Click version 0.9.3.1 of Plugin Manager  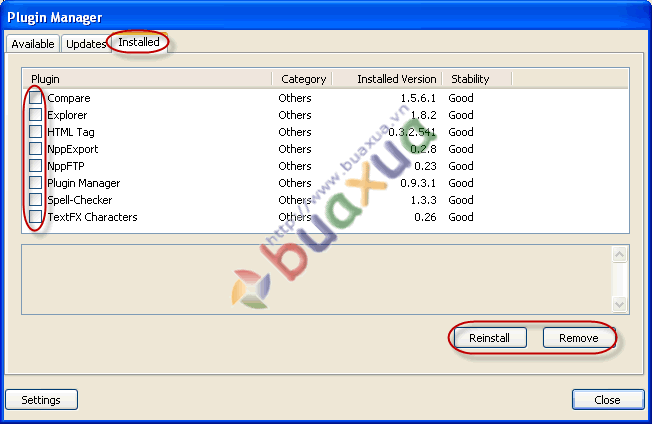coord(418,183)
